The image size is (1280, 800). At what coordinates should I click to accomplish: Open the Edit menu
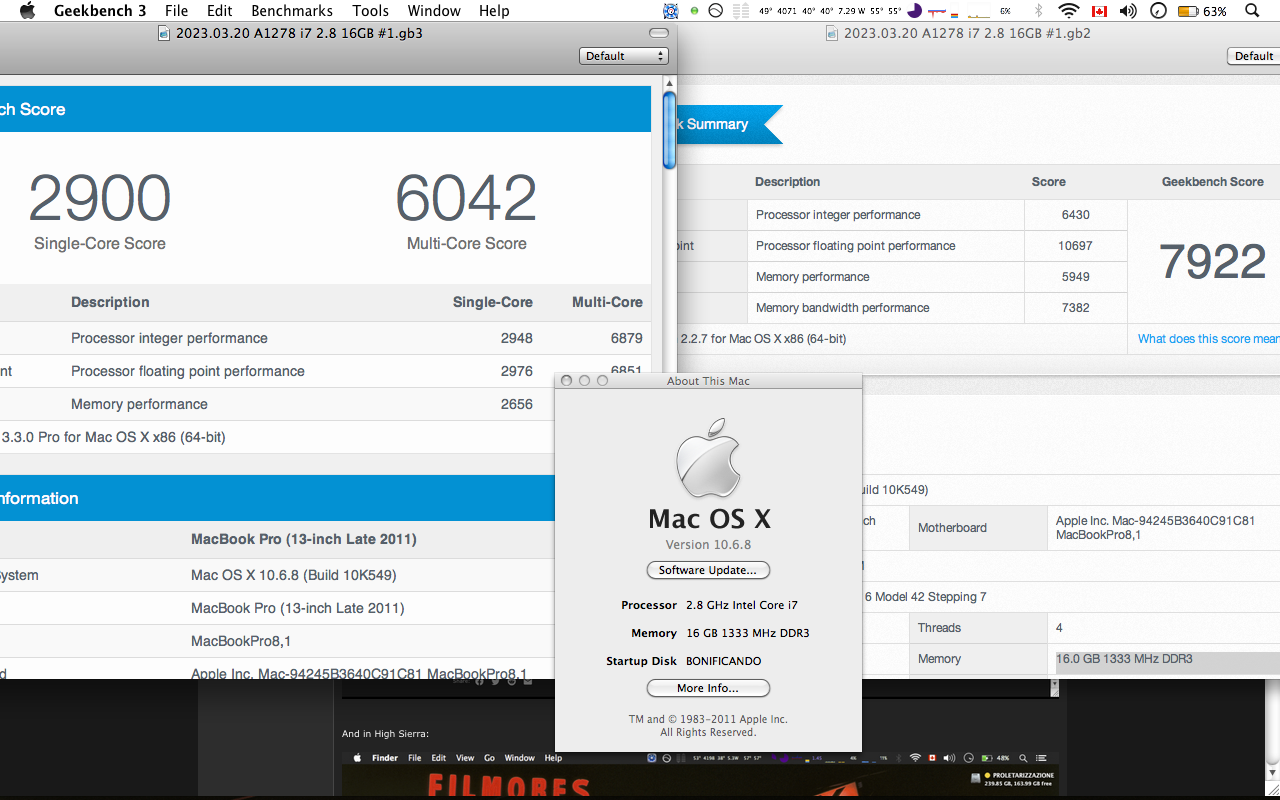click(x=220, y=11)
